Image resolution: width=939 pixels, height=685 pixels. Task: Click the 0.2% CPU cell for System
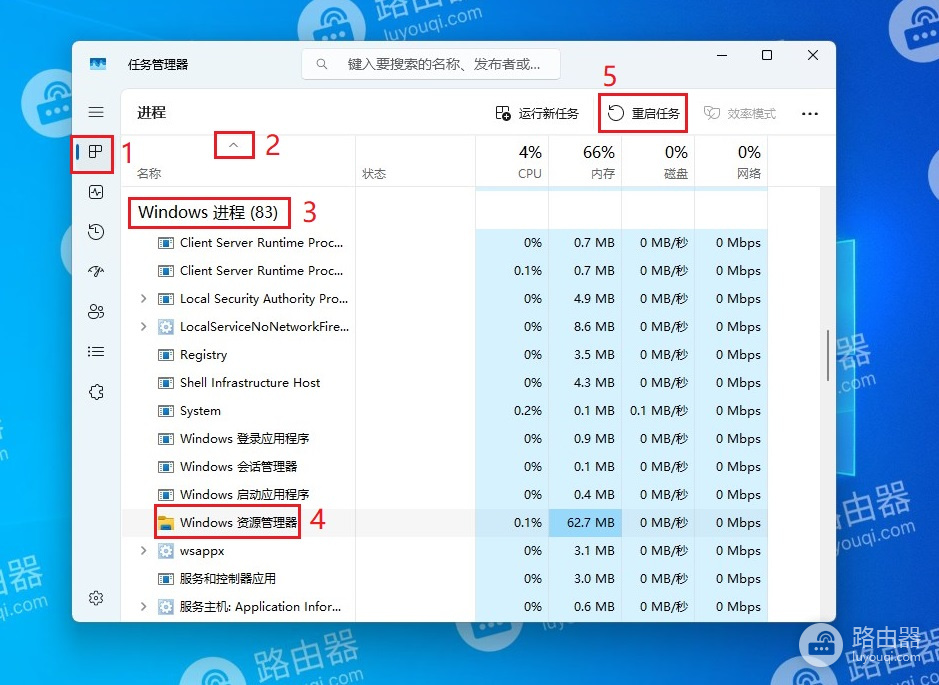(x=512, y=411)
